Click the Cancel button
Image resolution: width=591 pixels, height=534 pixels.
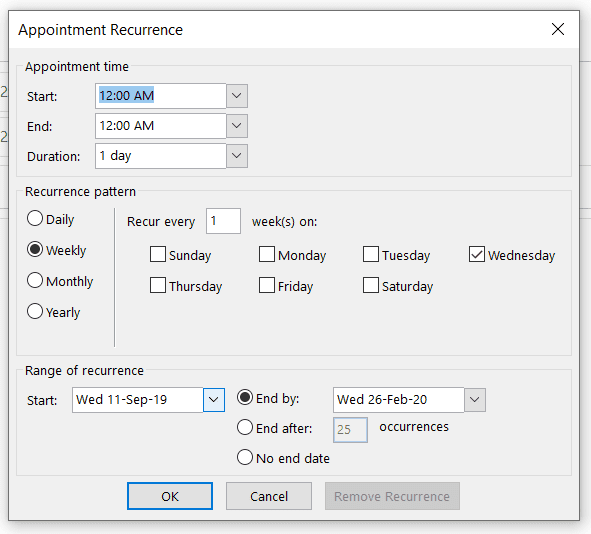pos(269,496)
